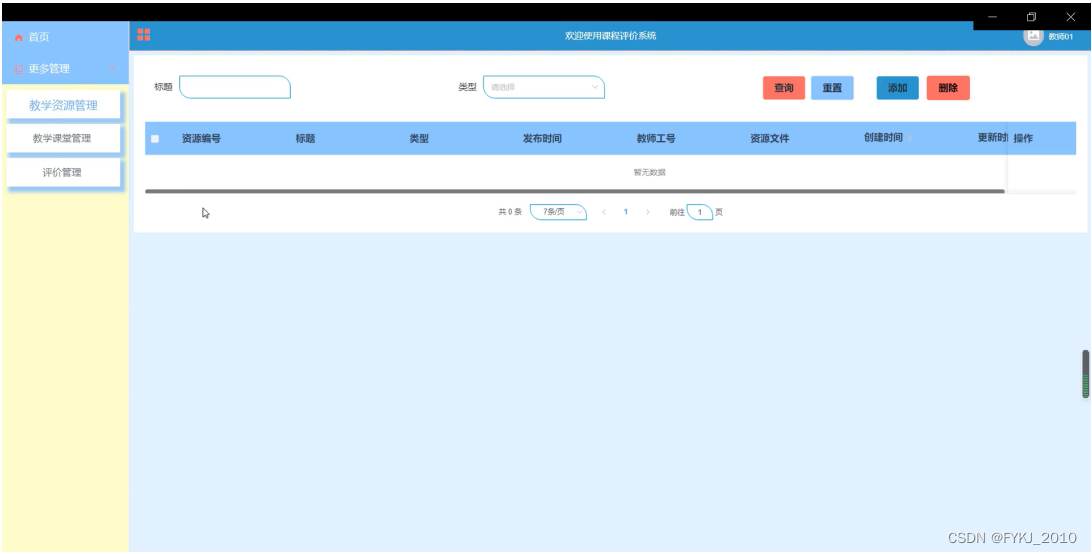This screenshot has height=554, width=1092.
Task: Click the 类型 column header
Action: (x=419, y=139)
